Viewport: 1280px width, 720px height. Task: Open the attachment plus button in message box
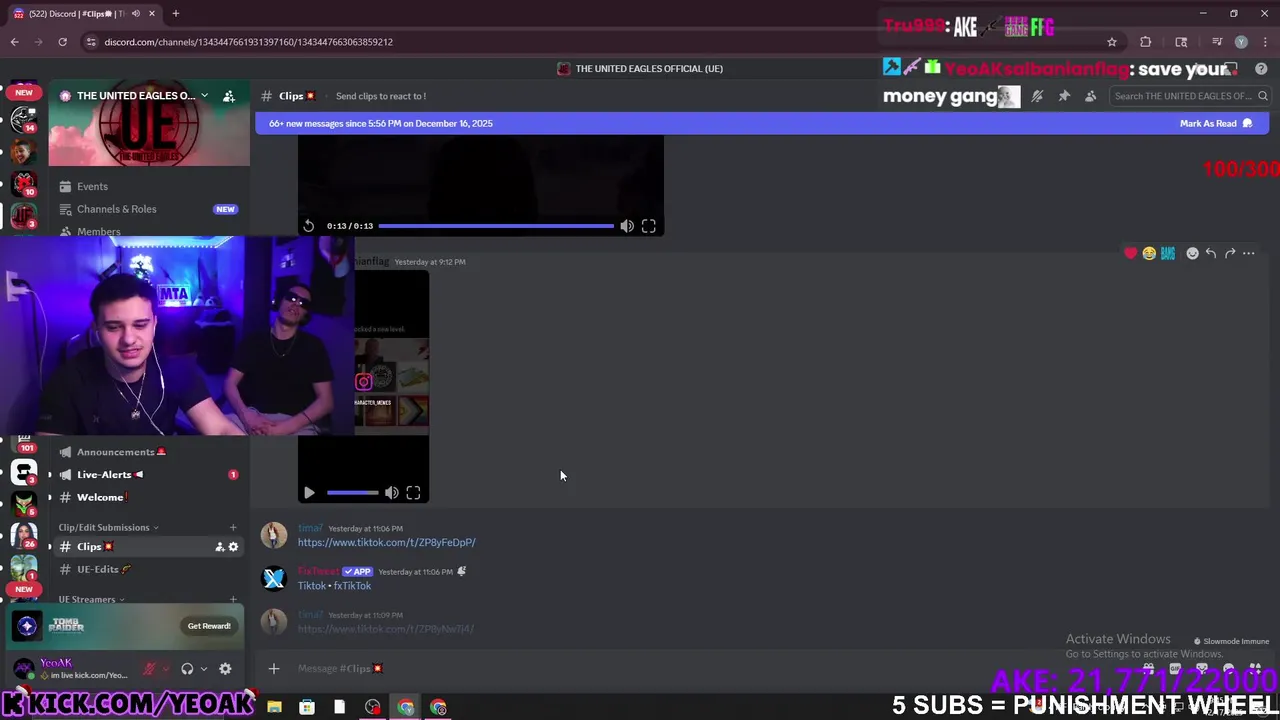[x=274, y=669]
